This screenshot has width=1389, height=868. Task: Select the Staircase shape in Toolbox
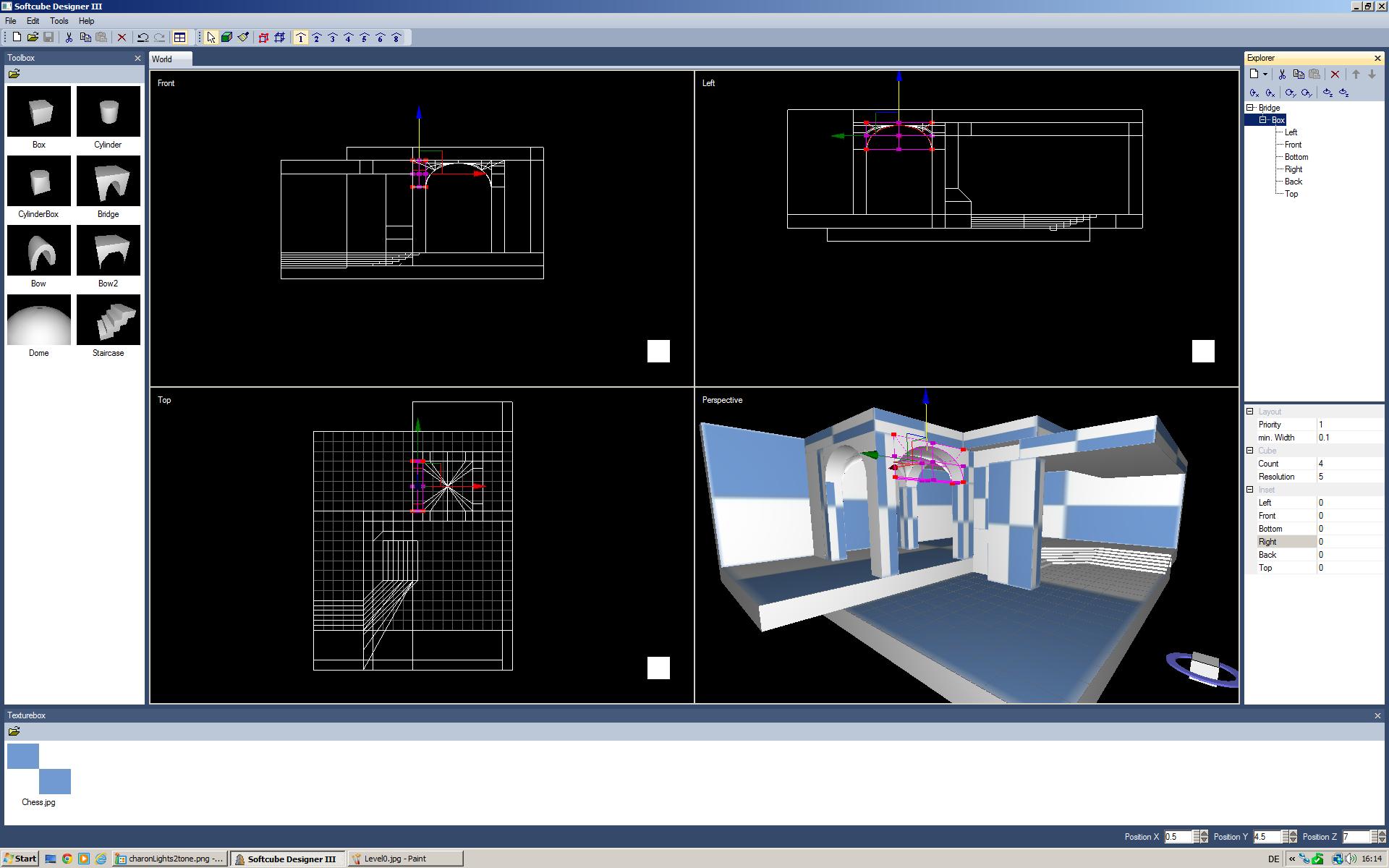click(x=108, y=320)
